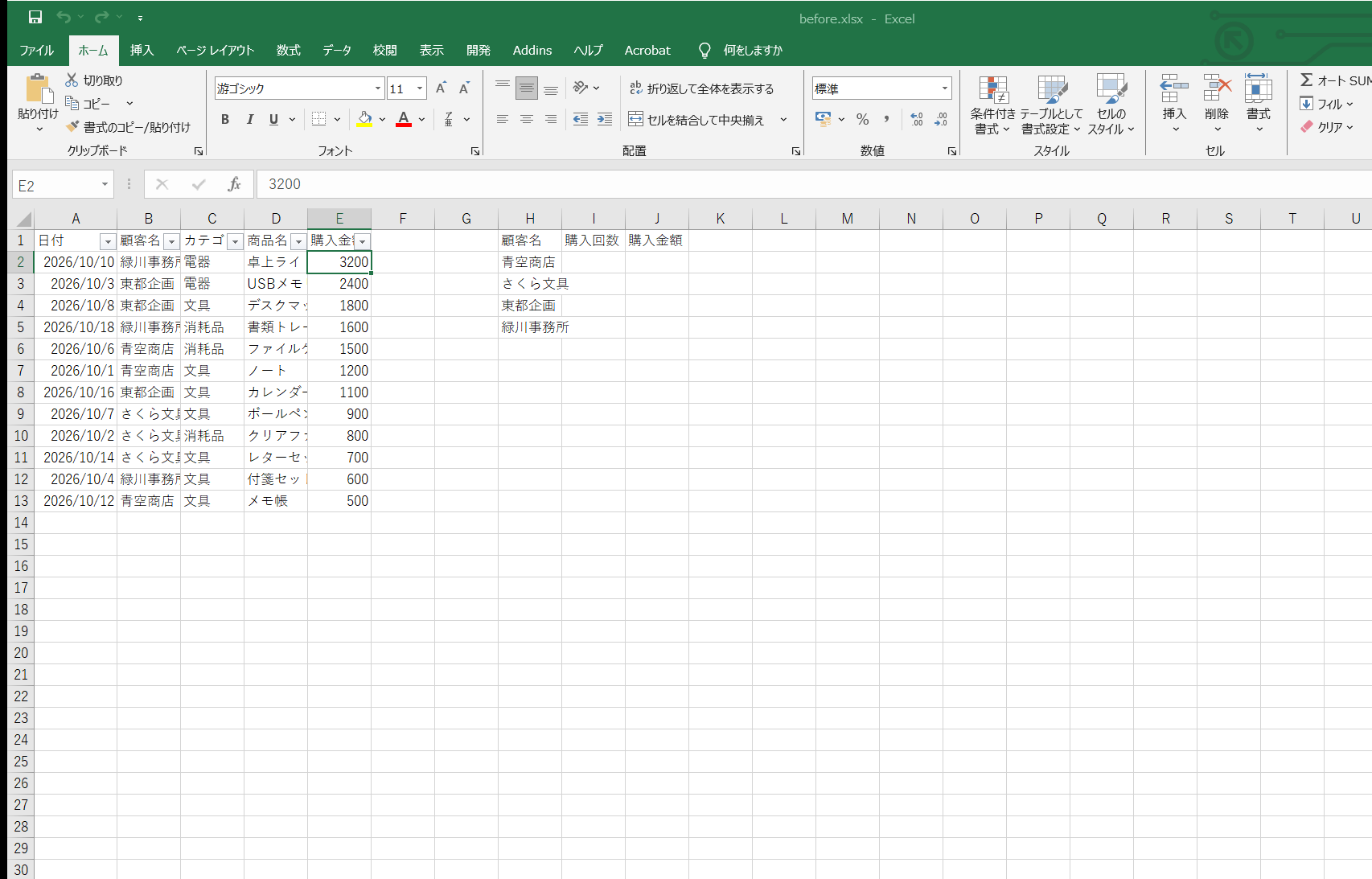Click the Undo arrow icon
The width and height of the screenshot is (1372, 879).
coord(64,17)
